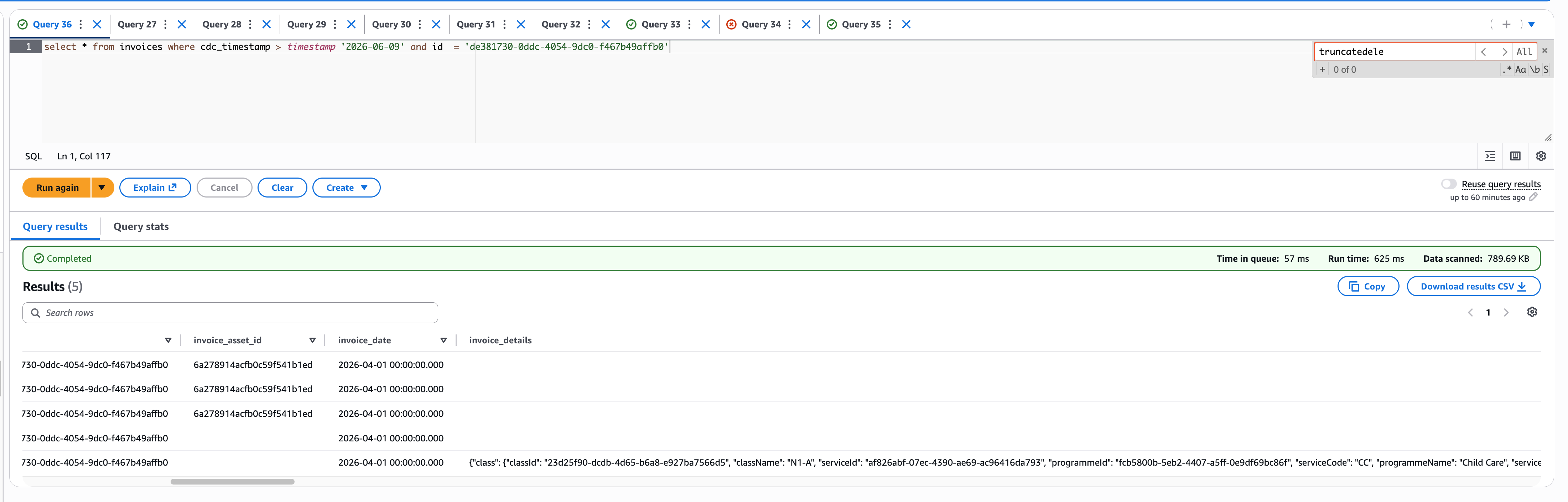
Task: Click horizontal scrollbar of results table
Action: [233, 481]
